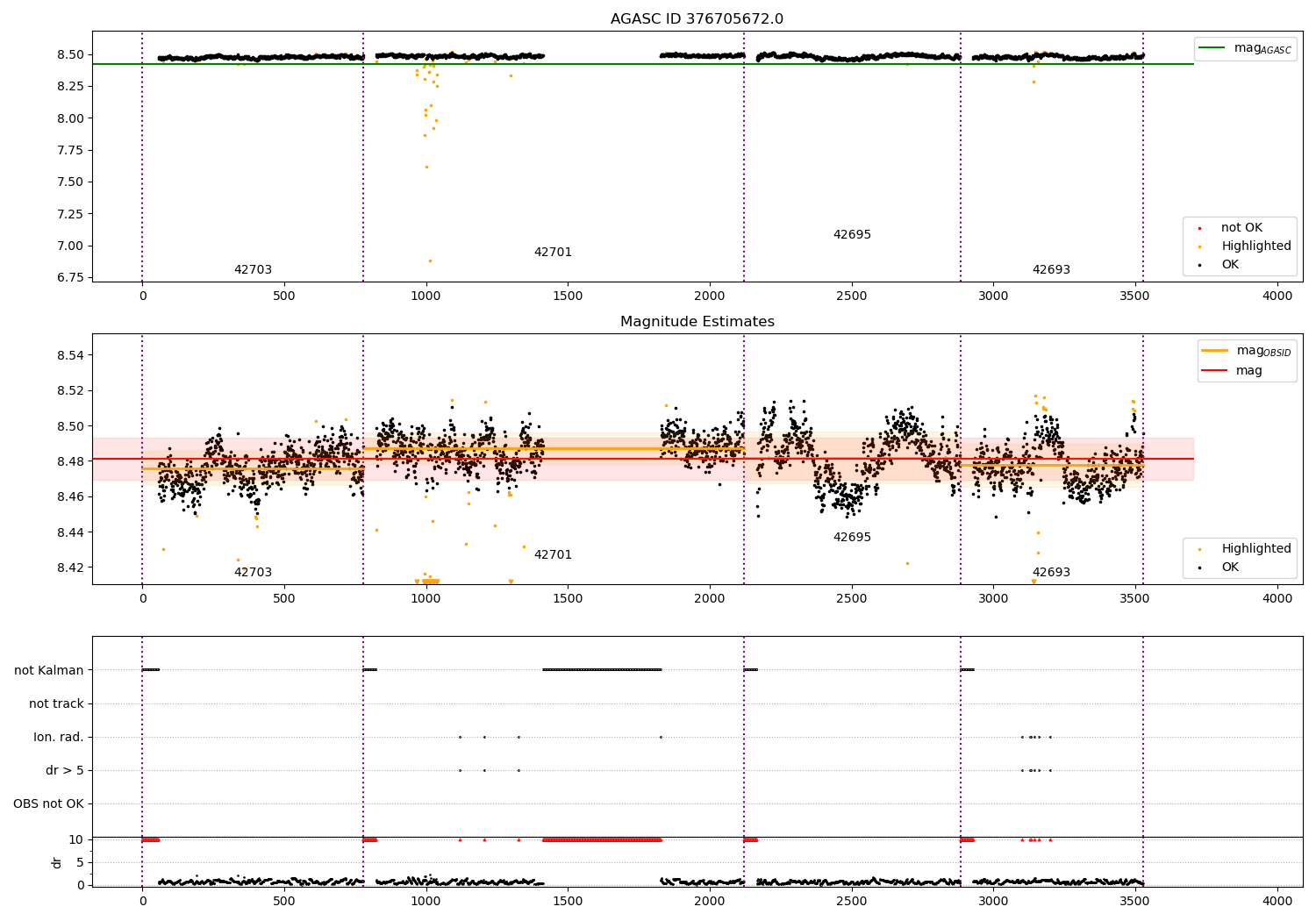Screen dimensions: 1316x921
Task: Select the mag OBSID legend label
Action: (1263, 351)
